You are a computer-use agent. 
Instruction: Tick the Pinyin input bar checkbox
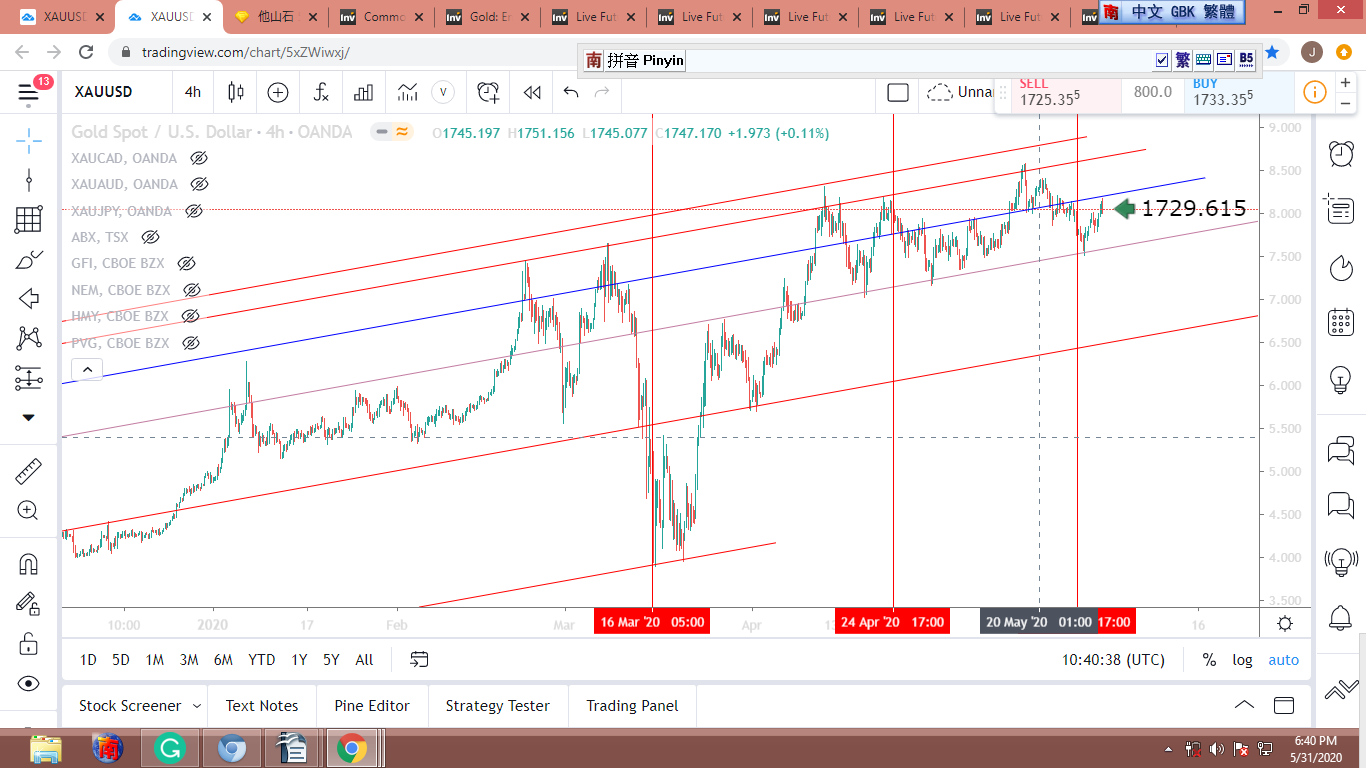pos(1162,60)
